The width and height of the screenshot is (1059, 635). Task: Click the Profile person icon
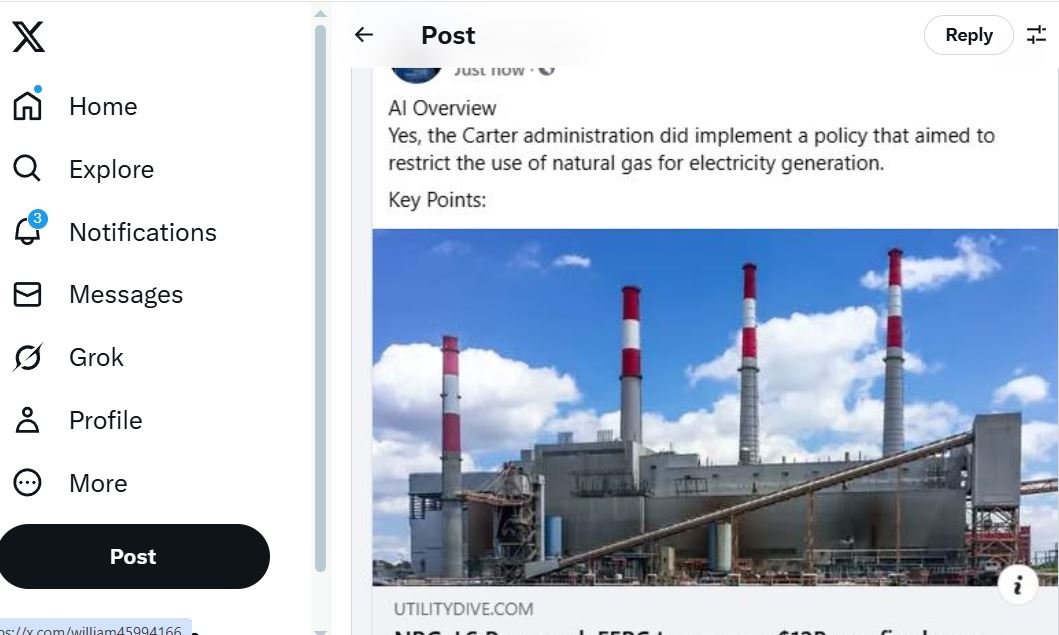coord(28,421)
